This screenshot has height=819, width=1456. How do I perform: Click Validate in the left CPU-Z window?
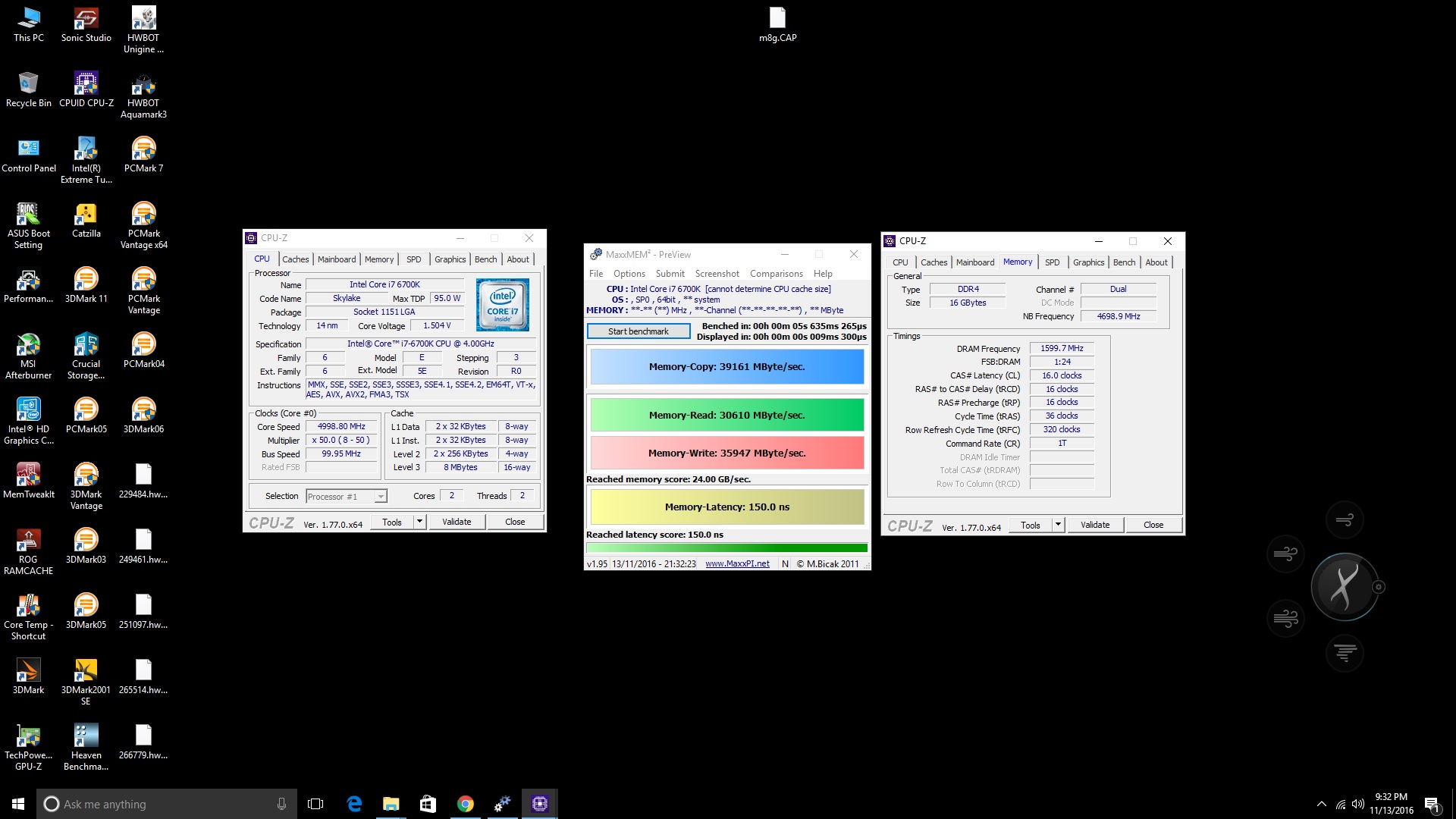point(457,522)
